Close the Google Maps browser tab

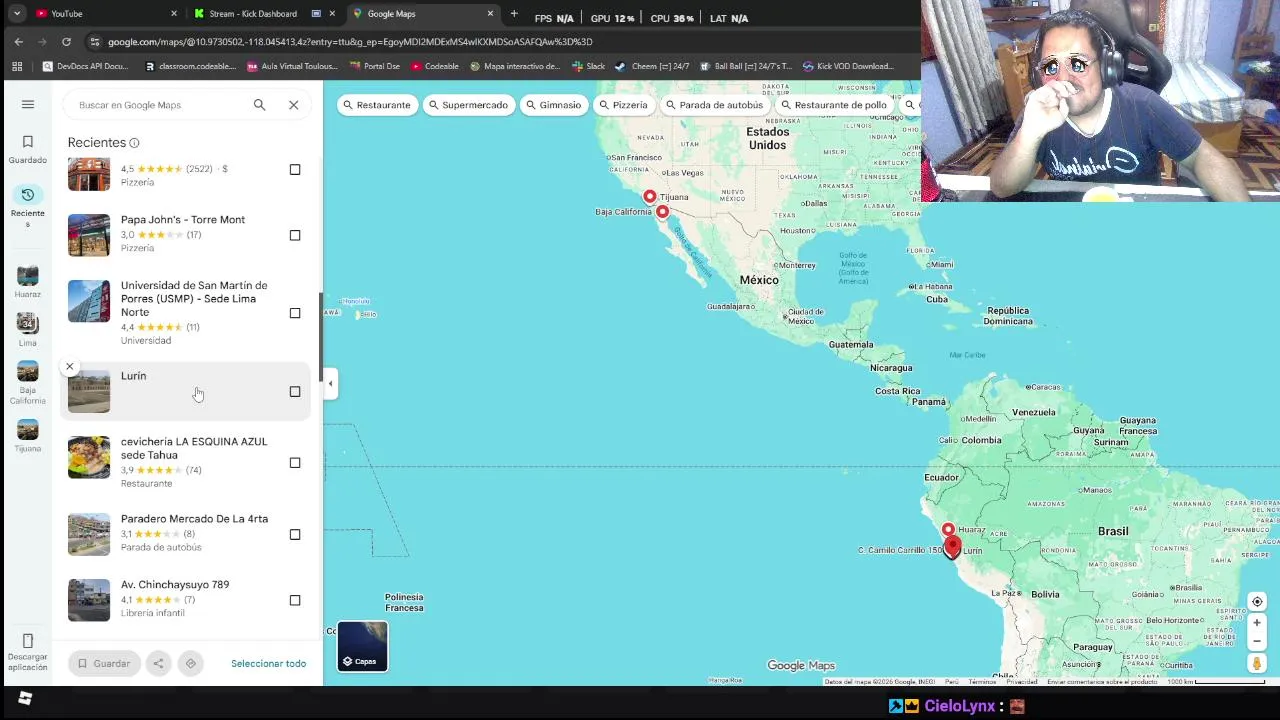(x=490, y=13)
